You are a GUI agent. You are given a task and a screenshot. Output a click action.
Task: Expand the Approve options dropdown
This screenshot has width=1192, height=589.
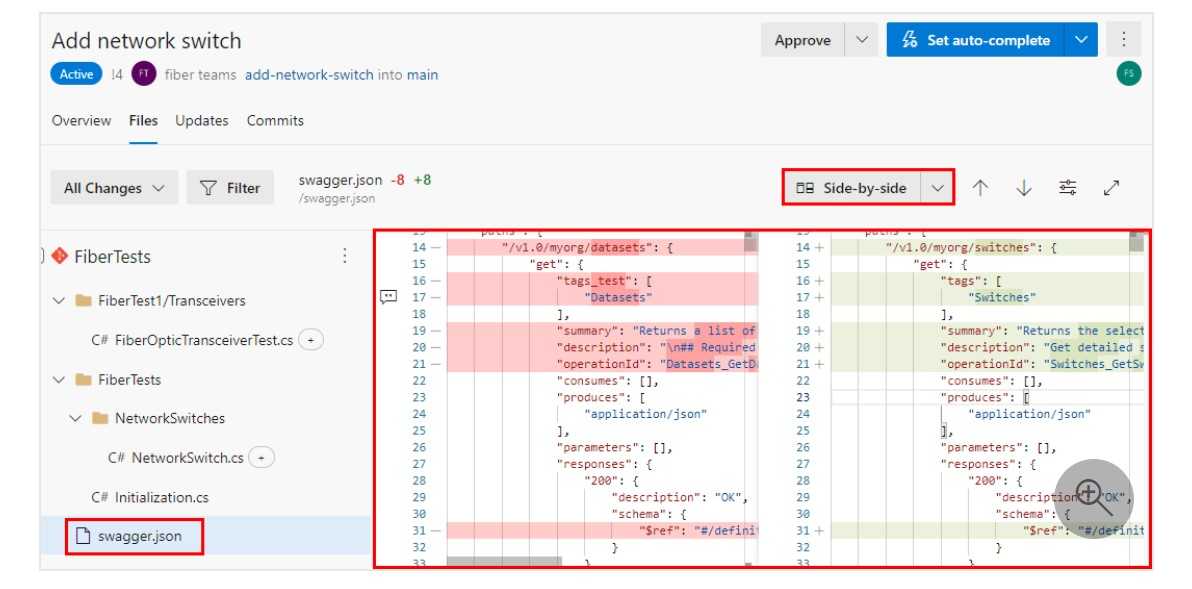click(x=860, y=39)
